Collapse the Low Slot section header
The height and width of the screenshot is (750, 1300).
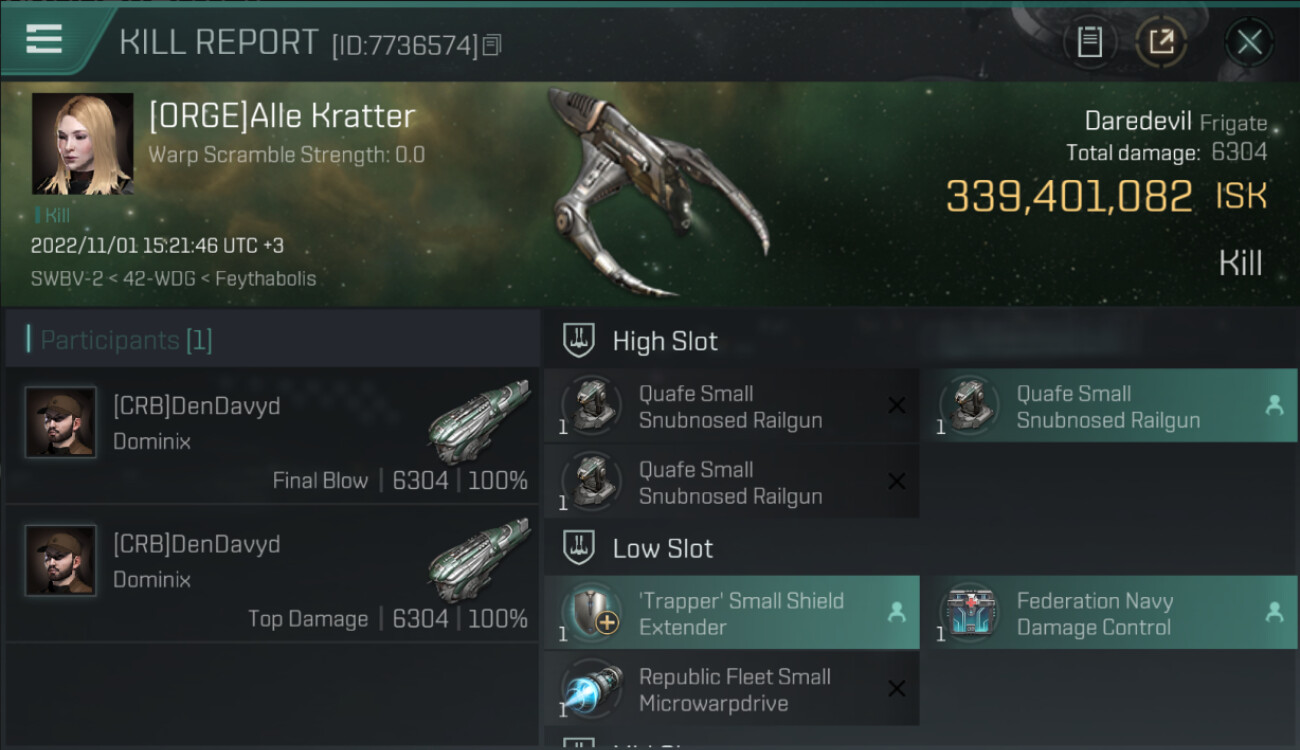coord(921,548)
